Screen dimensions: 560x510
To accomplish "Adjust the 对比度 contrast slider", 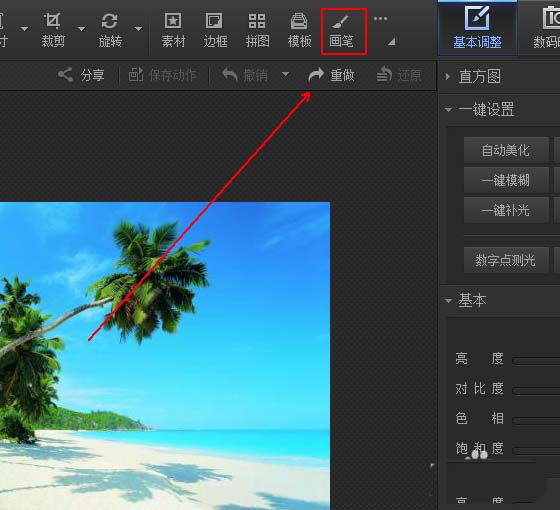I will coord(536,391).
